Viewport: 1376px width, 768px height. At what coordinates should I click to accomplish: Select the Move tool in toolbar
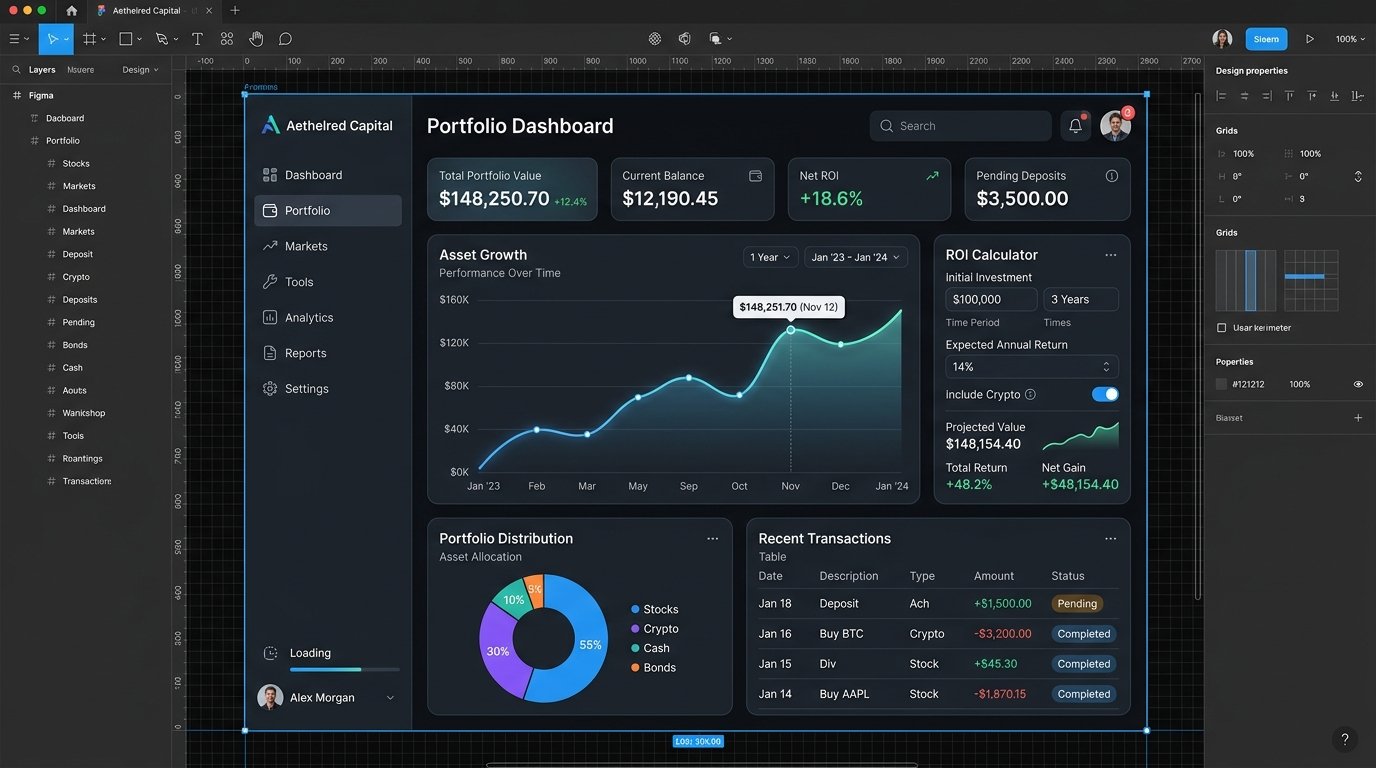pos(52,39)
